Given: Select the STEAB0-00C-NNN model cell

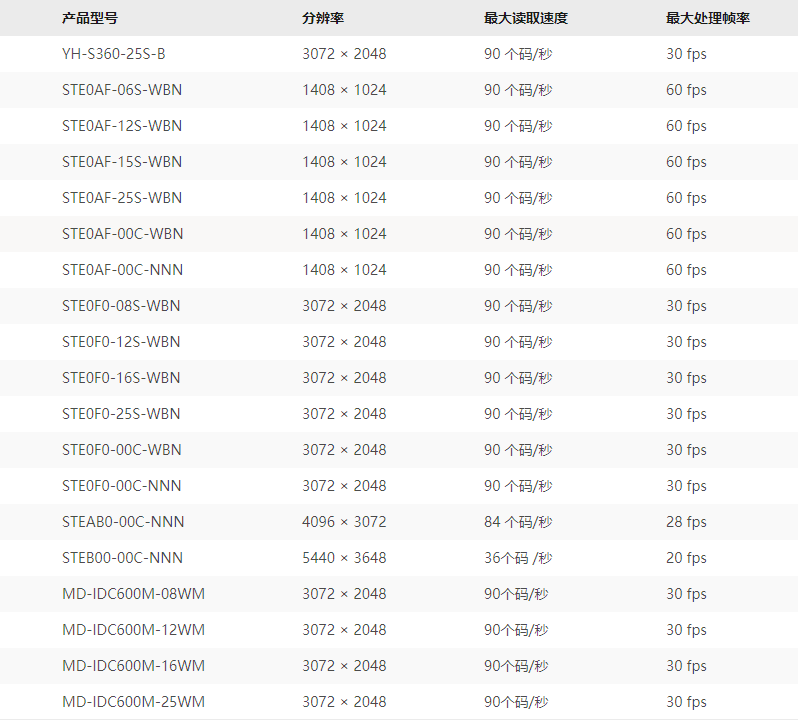Looking at the screenshot, I should click(123, 522).
